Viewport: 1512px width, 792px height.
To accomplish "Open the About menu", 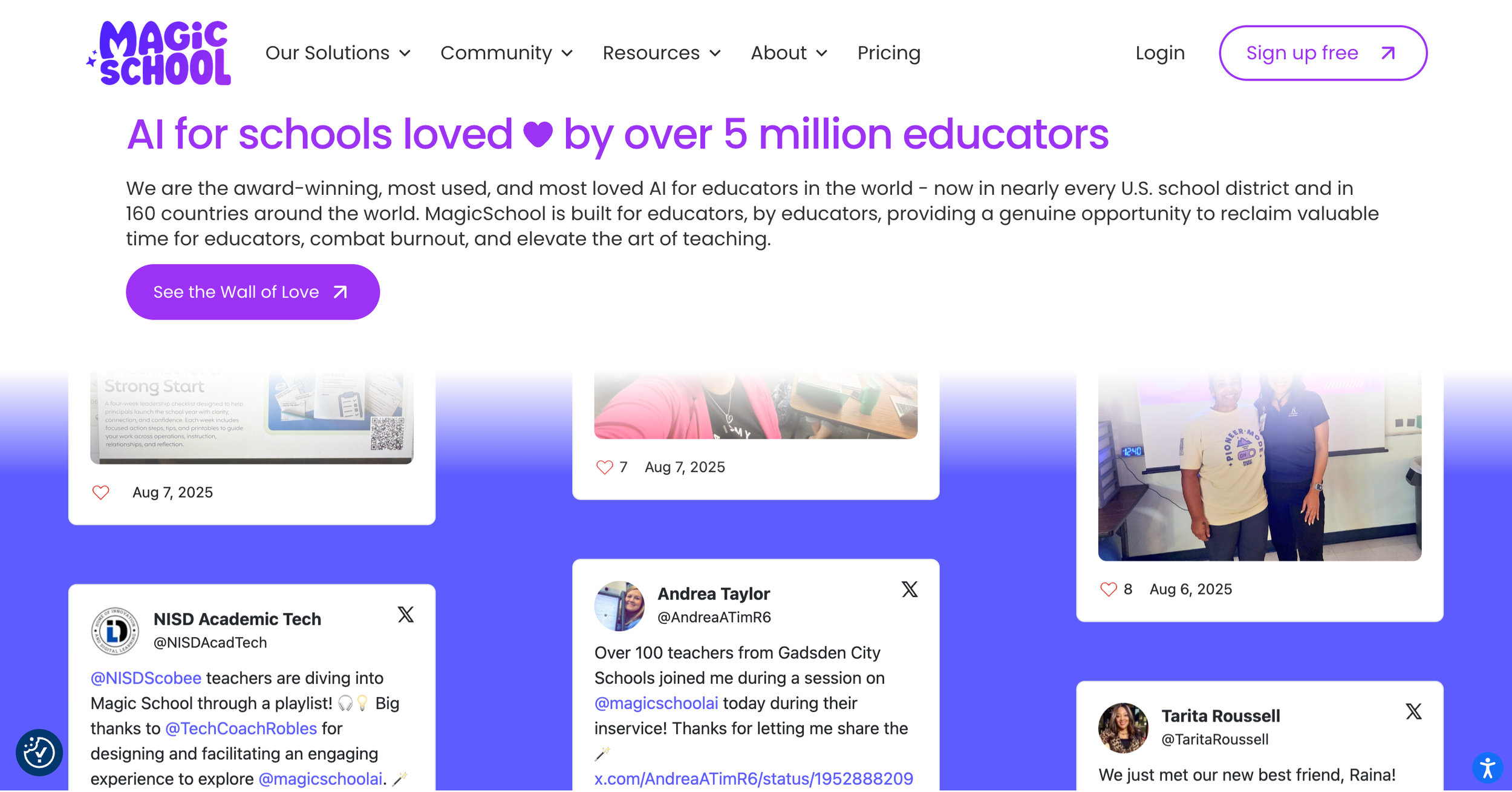I will click(x=789, y=53).
